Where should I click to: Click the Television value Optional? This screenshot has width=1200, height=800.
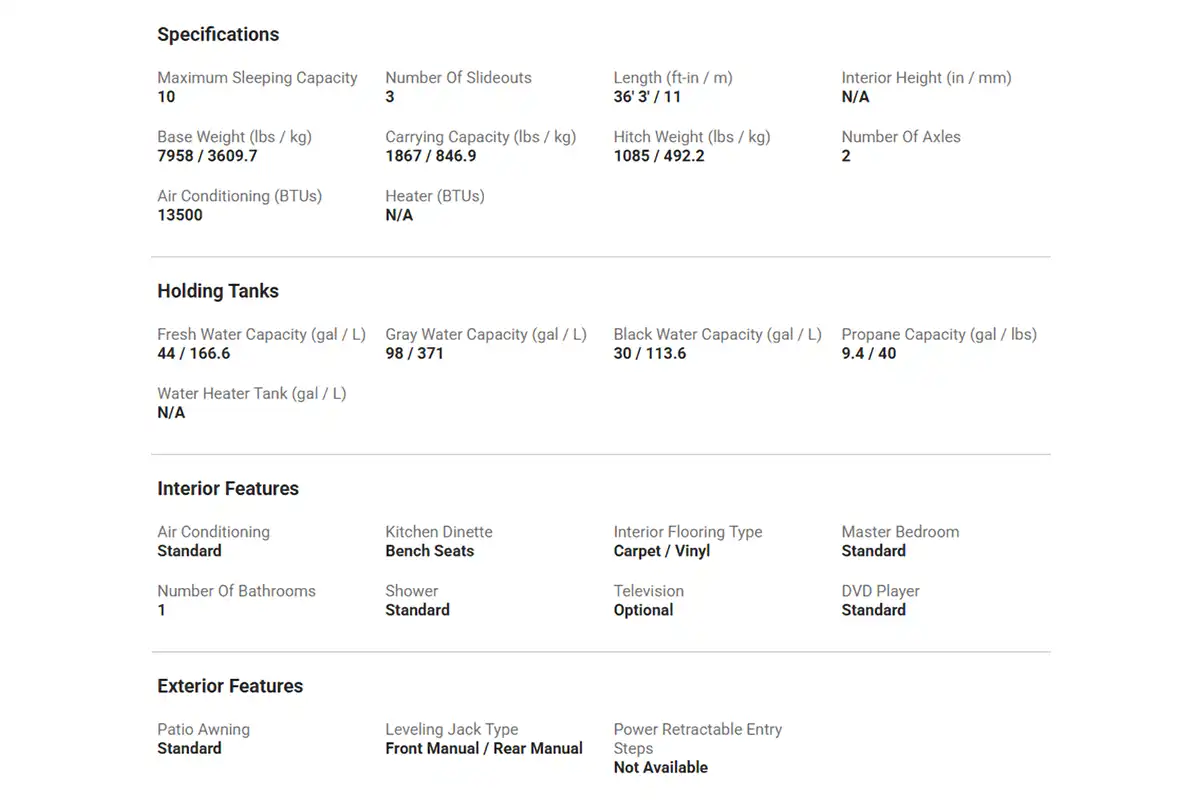coord(643,610)
